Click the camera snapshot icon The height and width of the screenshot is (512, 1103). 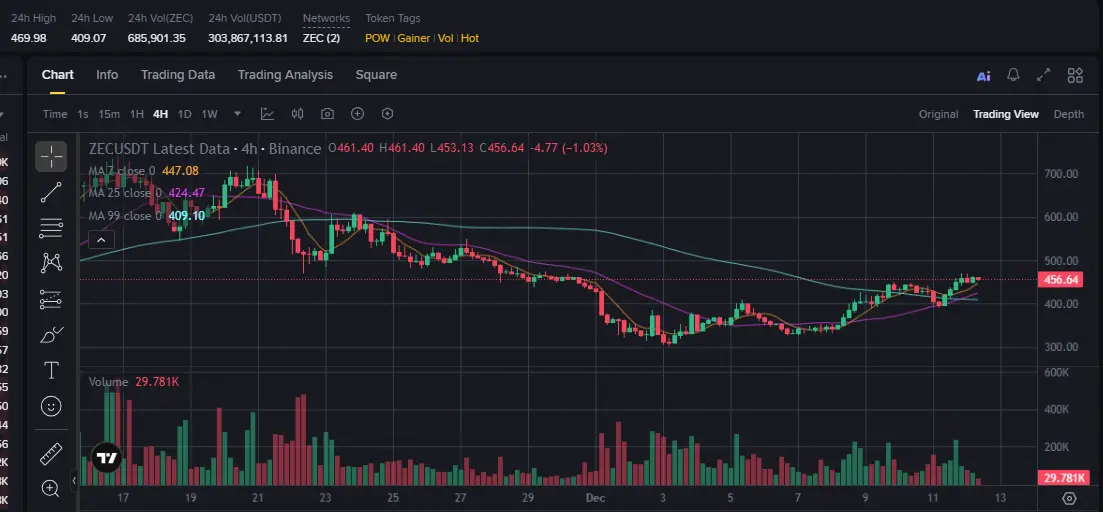point(327,114)
